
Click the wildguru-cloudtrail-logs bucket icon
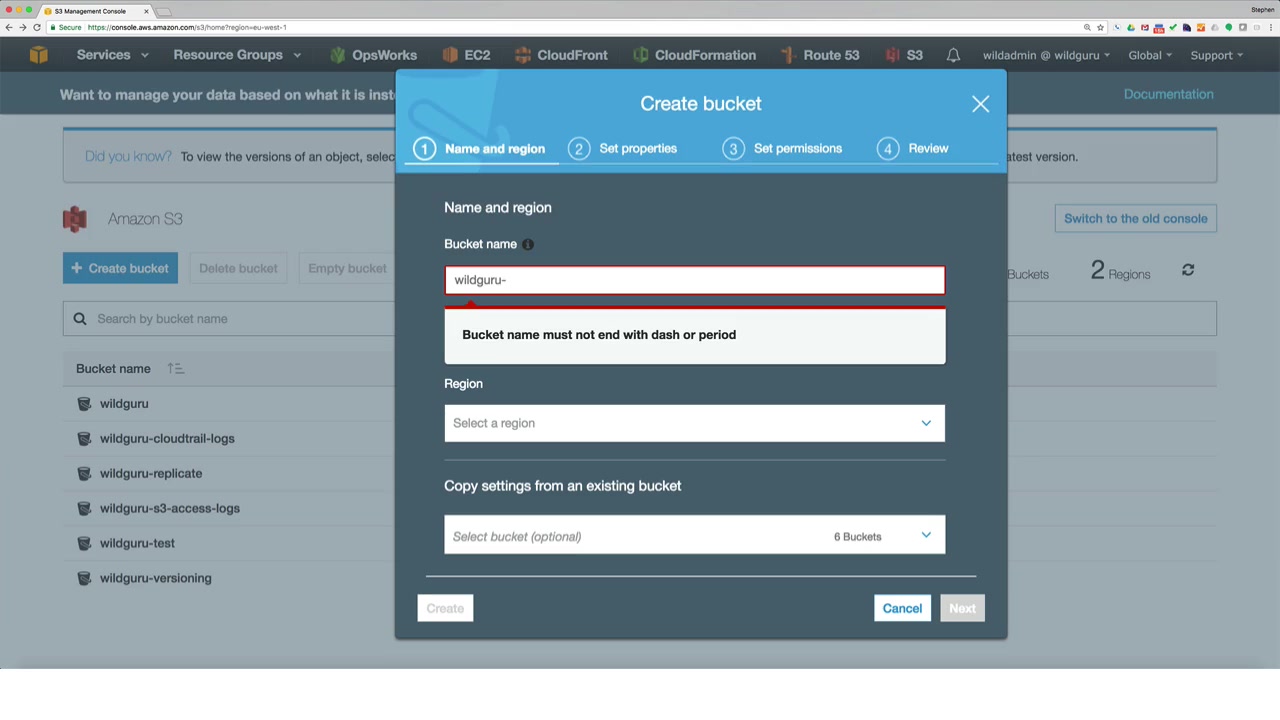click(84, 439)
